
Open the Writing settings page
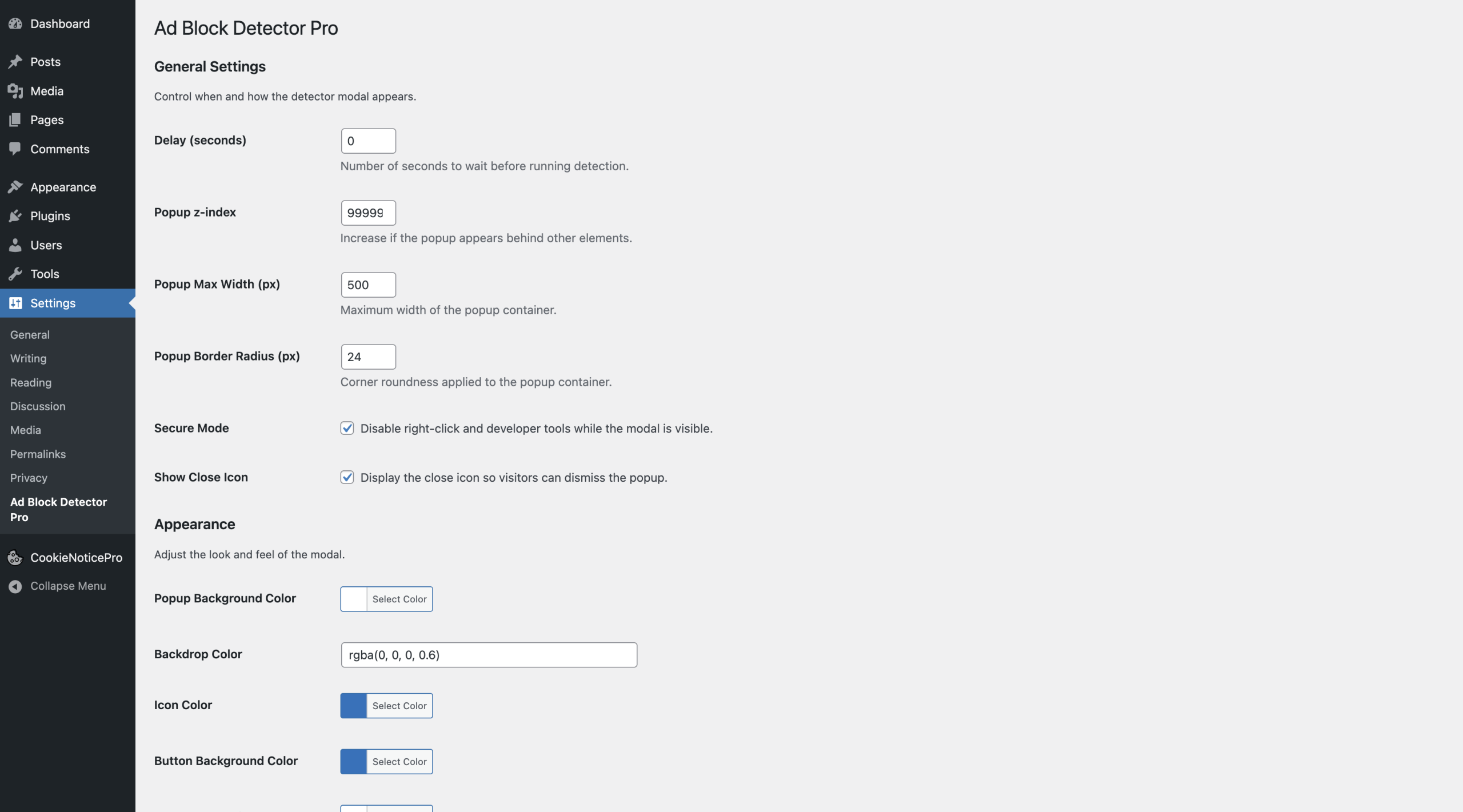coord(27,358)
